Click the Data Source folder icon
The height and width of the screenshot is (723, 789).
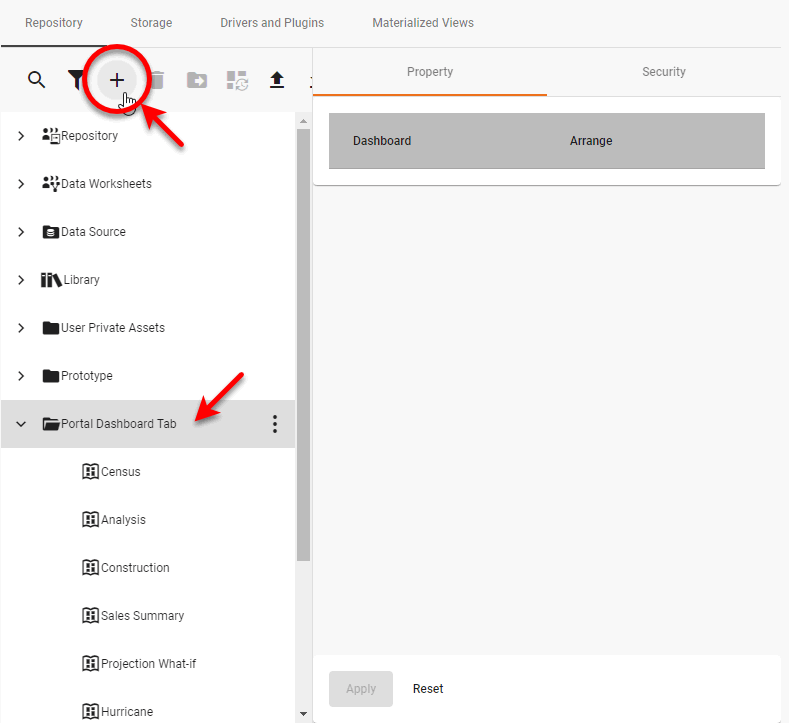tap(50, 232)
